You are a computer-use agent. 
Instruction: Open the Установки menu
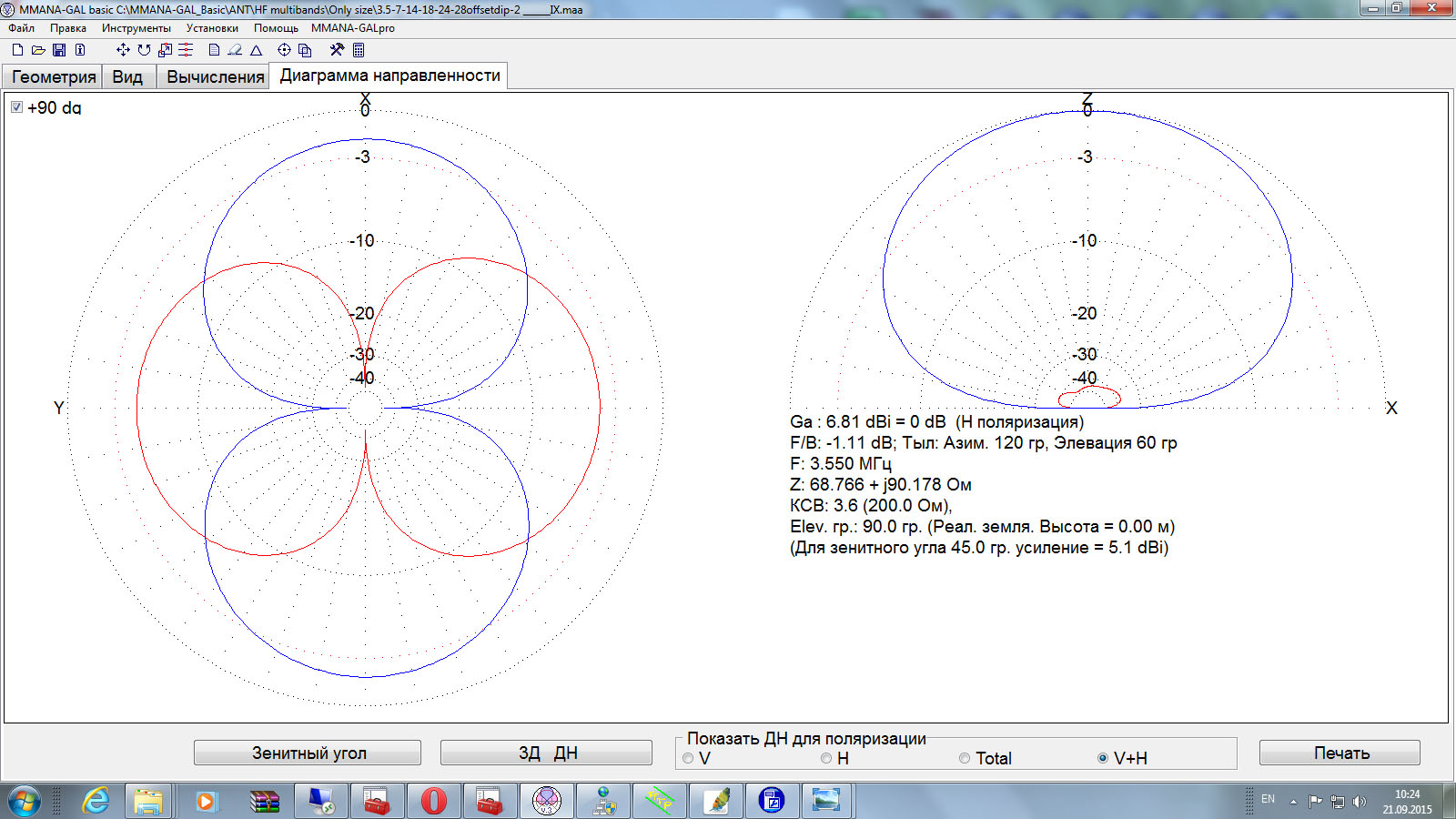pyautogui.click(x=212, y=28)
